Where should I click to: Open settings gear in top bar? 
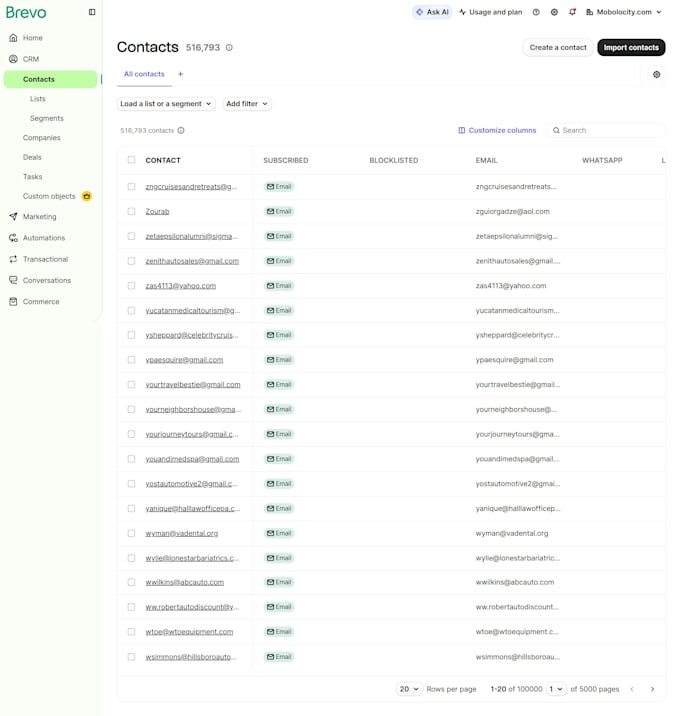tap(554, 12)
